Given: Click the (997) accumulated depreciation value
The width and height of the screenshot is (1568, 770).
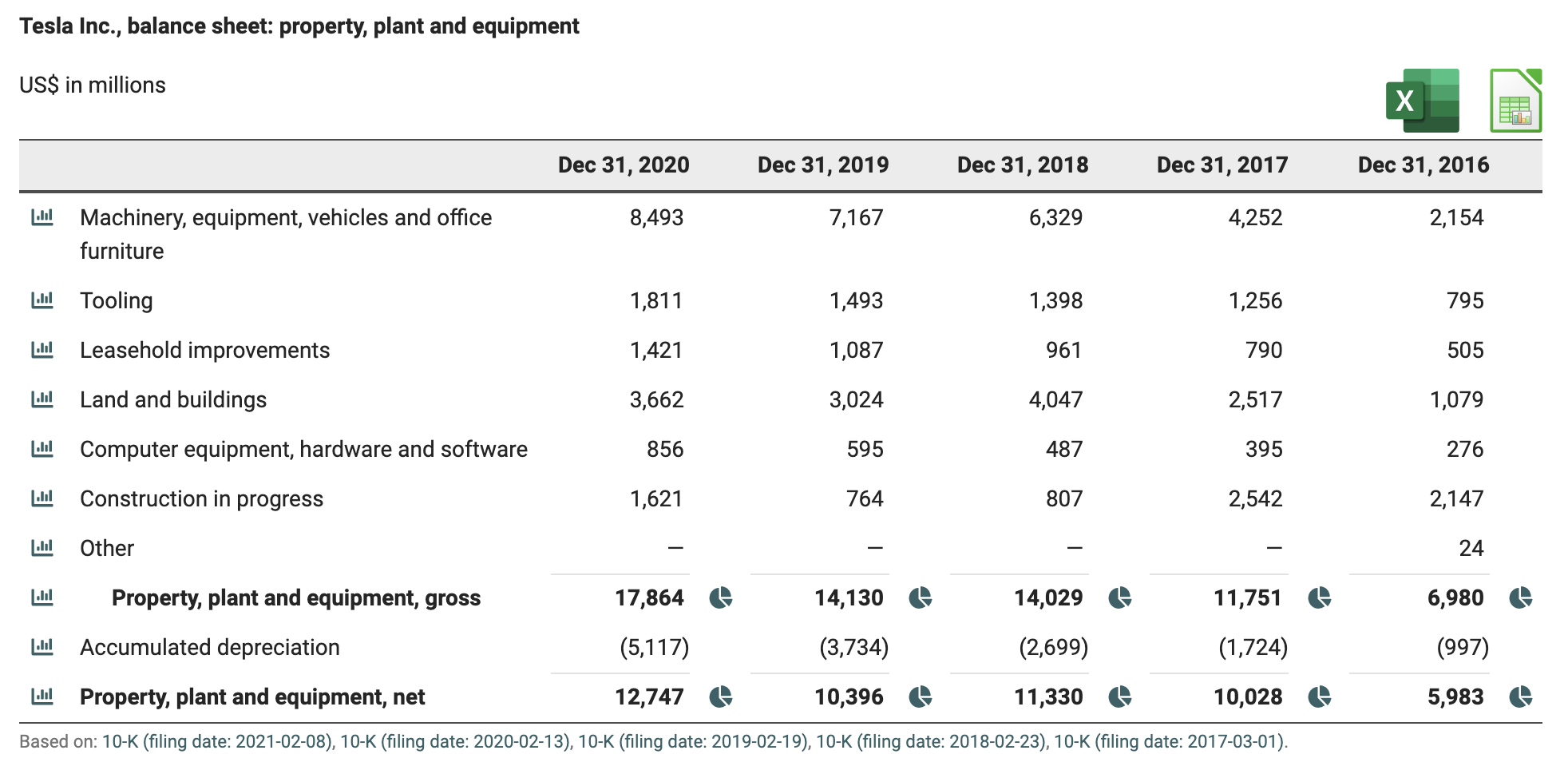Looking at the screenshot, I should [1463, 647].
